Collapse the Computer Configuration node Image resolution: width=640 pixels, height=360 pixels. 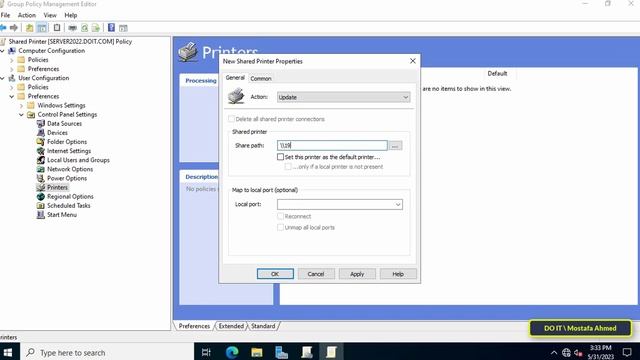pos(3,51)
